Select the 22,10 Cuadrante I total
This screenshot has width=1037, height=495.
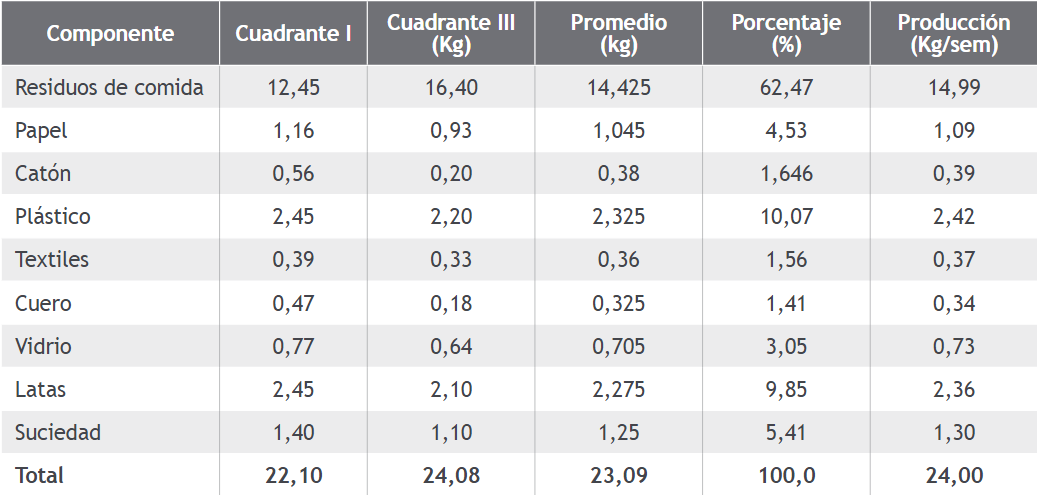(293, 475)
